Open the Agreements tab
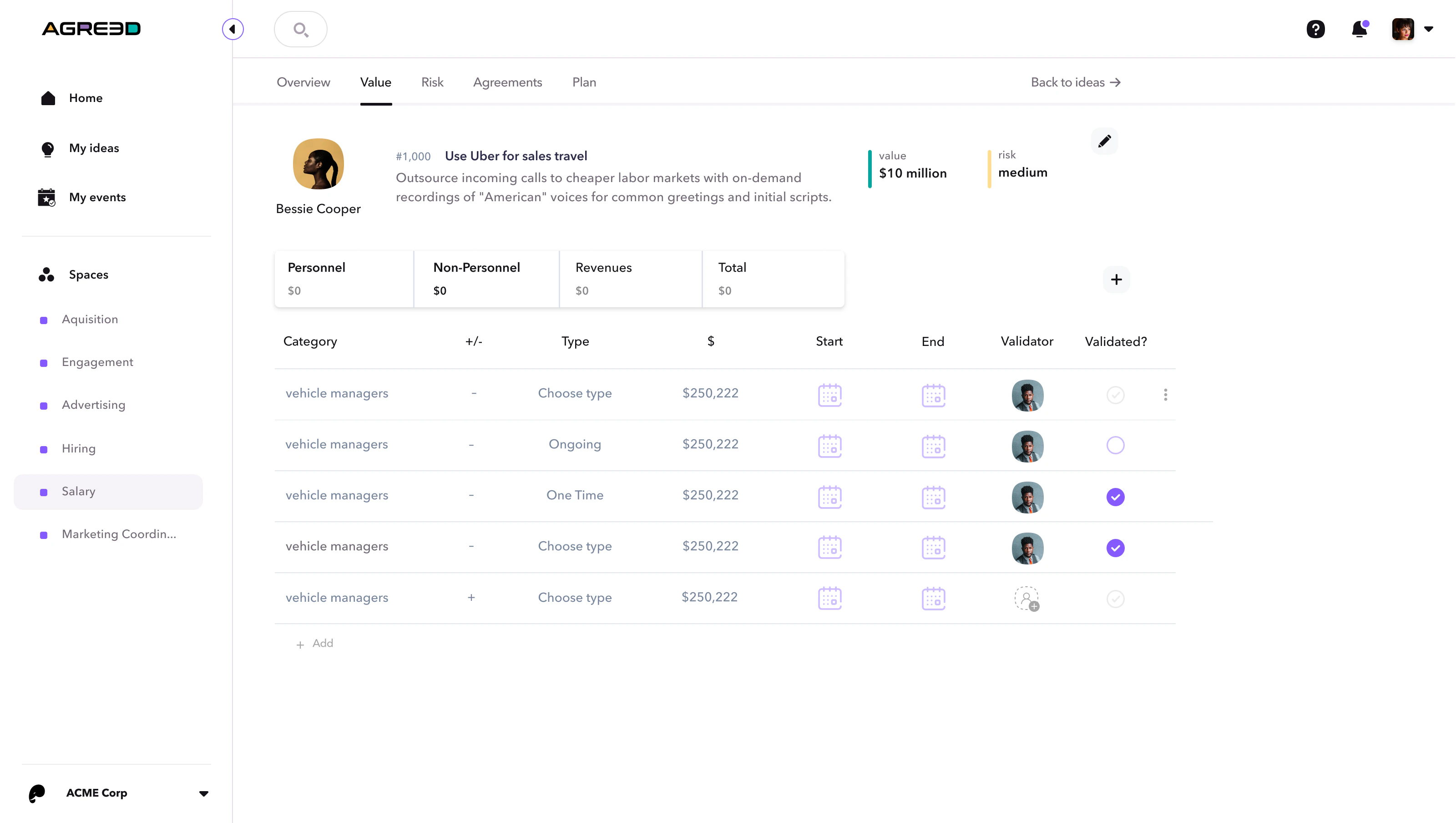 507,82
